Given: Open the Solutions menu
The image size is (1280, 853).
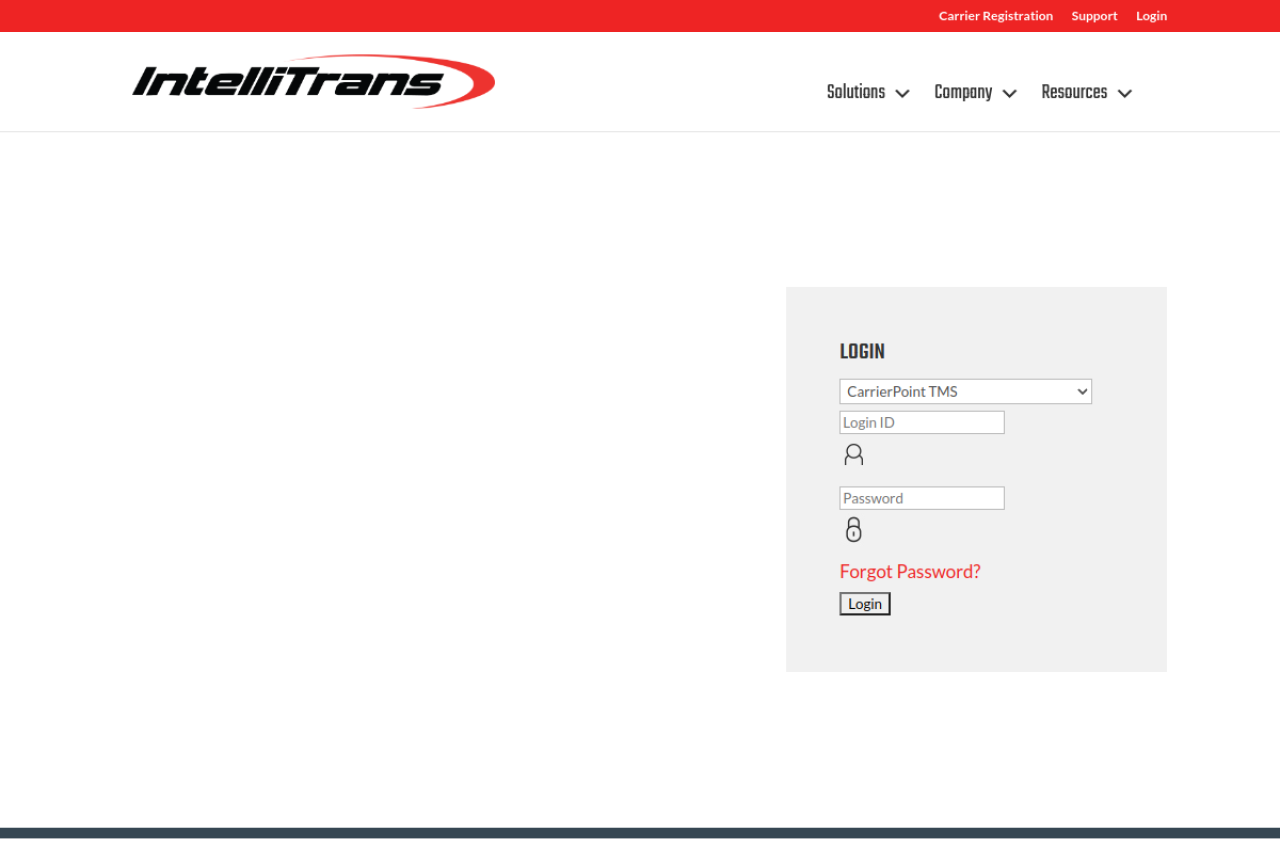Looking at the screenshot, I should click(x=856, y=92).
